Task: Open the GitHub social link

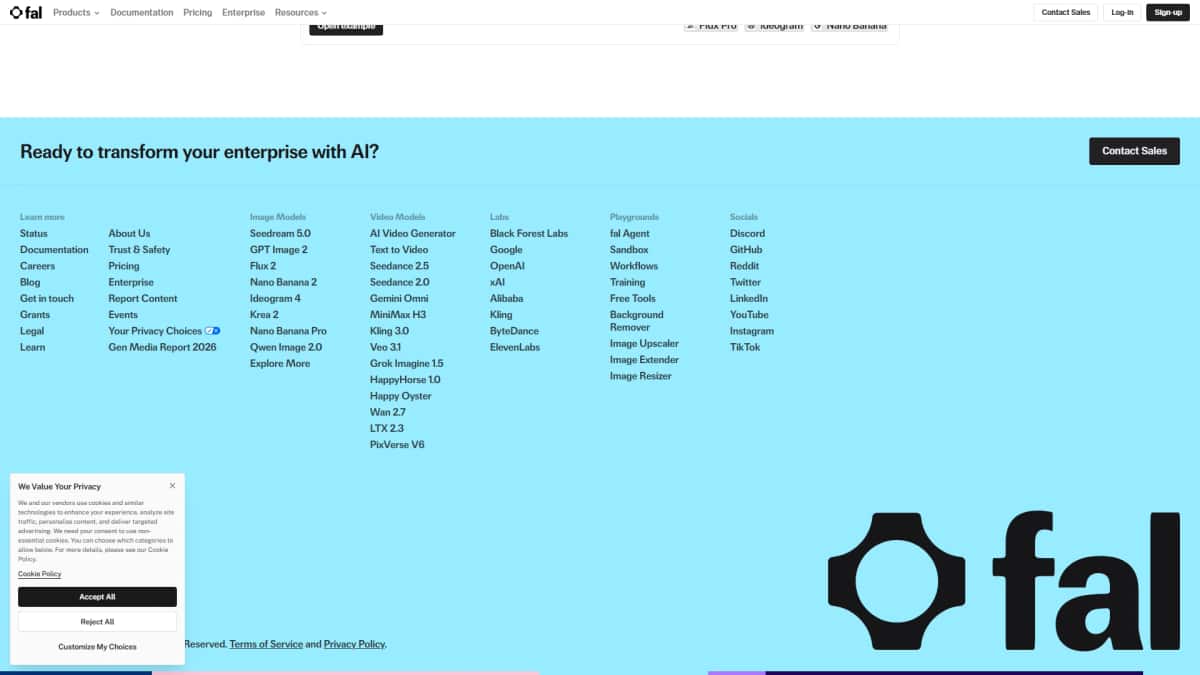Action: pos(746,250)
